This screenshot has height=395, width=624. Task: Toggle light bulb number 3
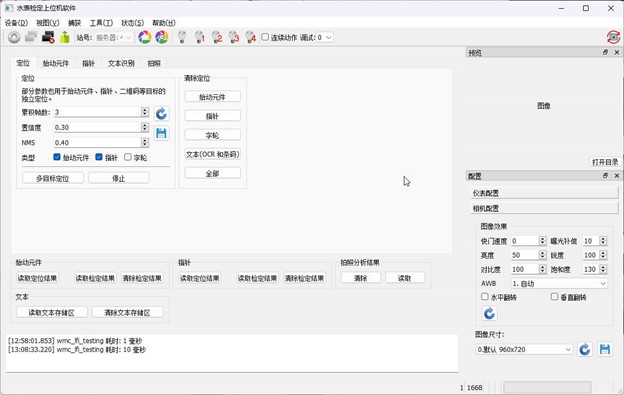point(234,37)
